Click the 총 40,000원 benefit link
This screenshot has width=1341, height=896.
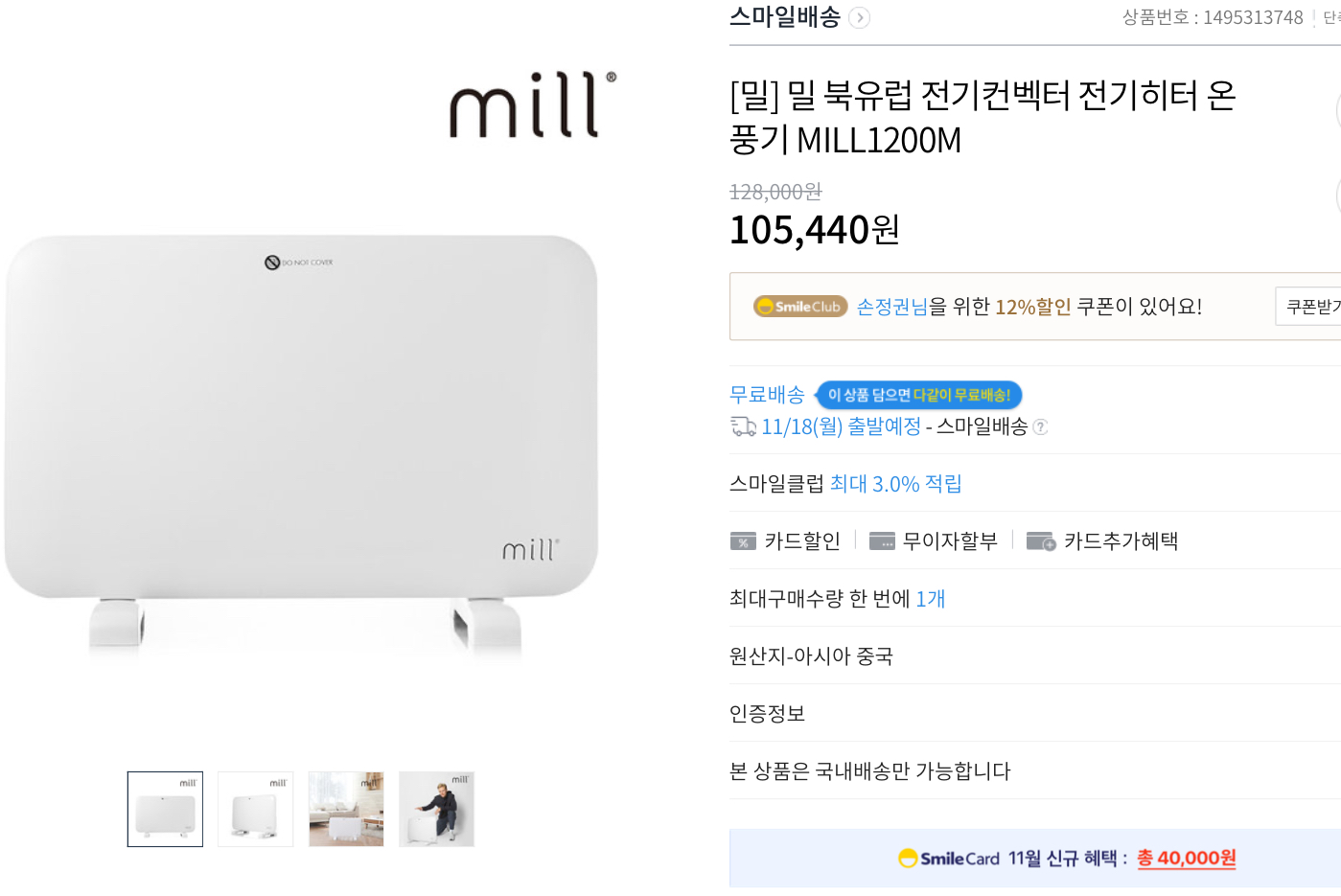pos(1186,859)
